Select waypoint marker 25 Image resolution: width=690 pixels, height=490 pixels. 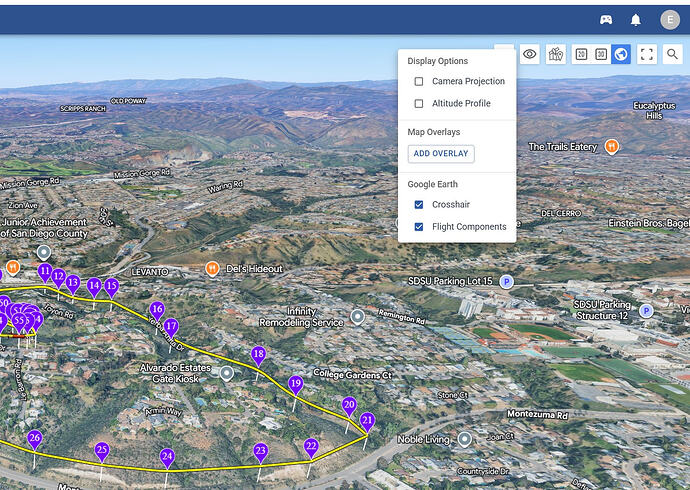click(x=102, y=451)
